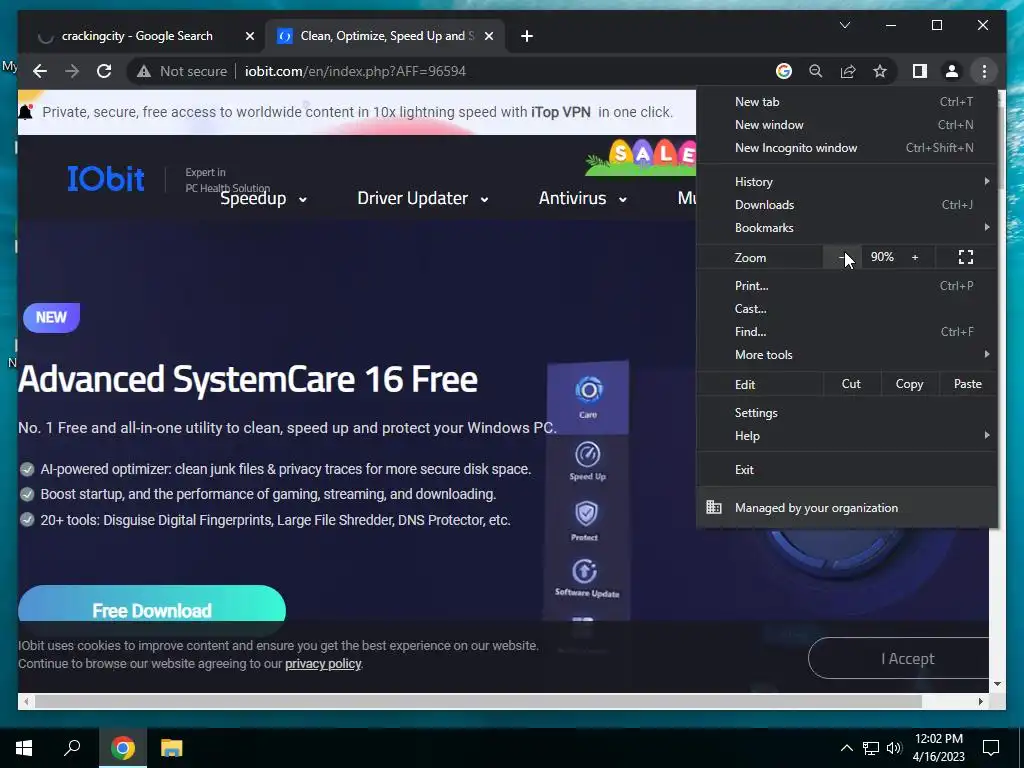Select Print... in the menu
Image resolution: width=1024 pixels, height=768 pixels.
pyautogui.click(x=847, y=285)
